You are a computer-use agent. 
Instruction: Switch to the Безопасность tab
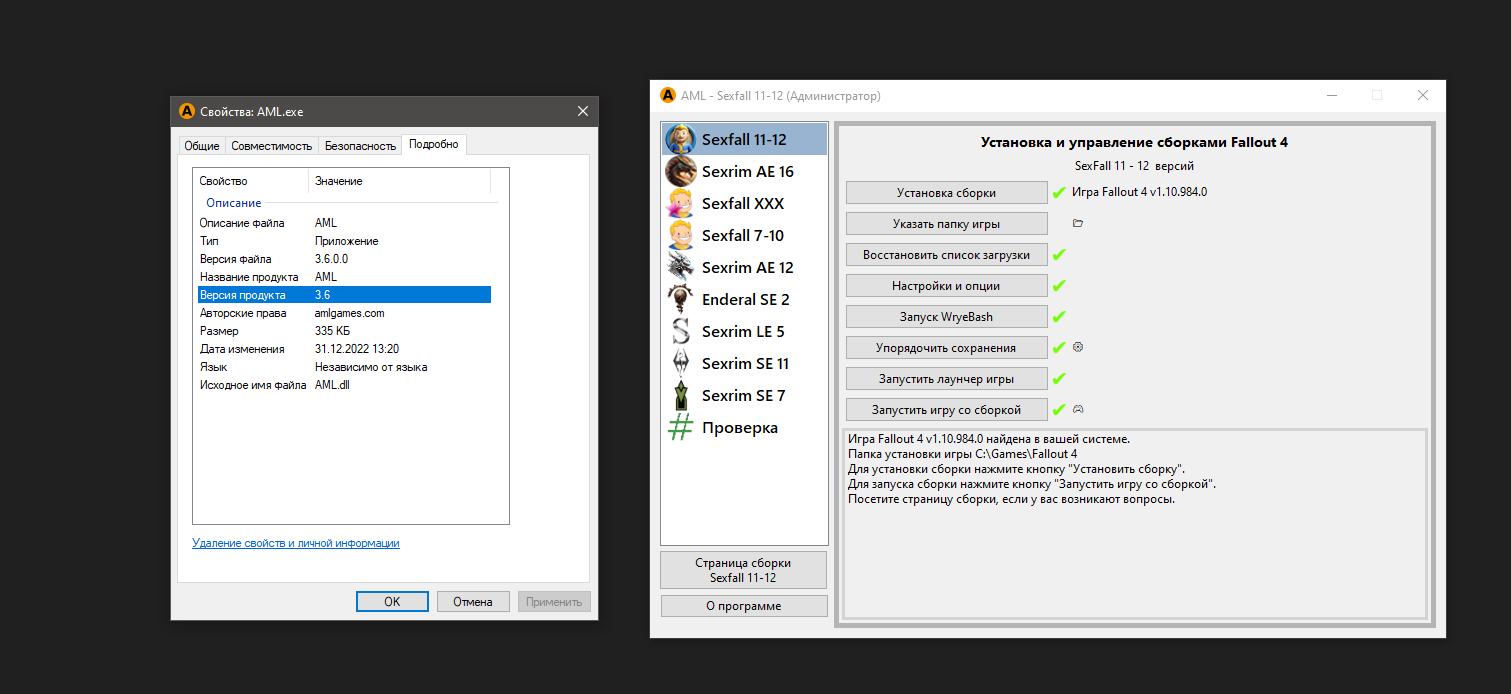(x=360, y=146)
